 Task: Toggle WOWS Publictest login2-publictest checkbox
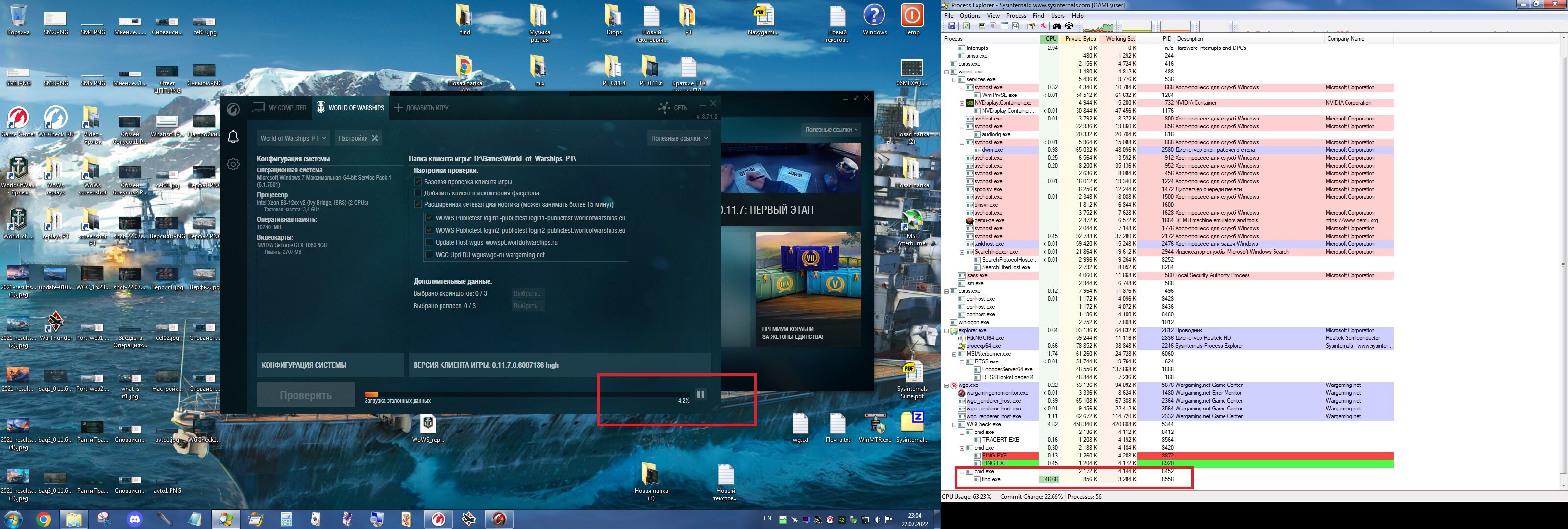pyautogui.click(x=429, y=230)
